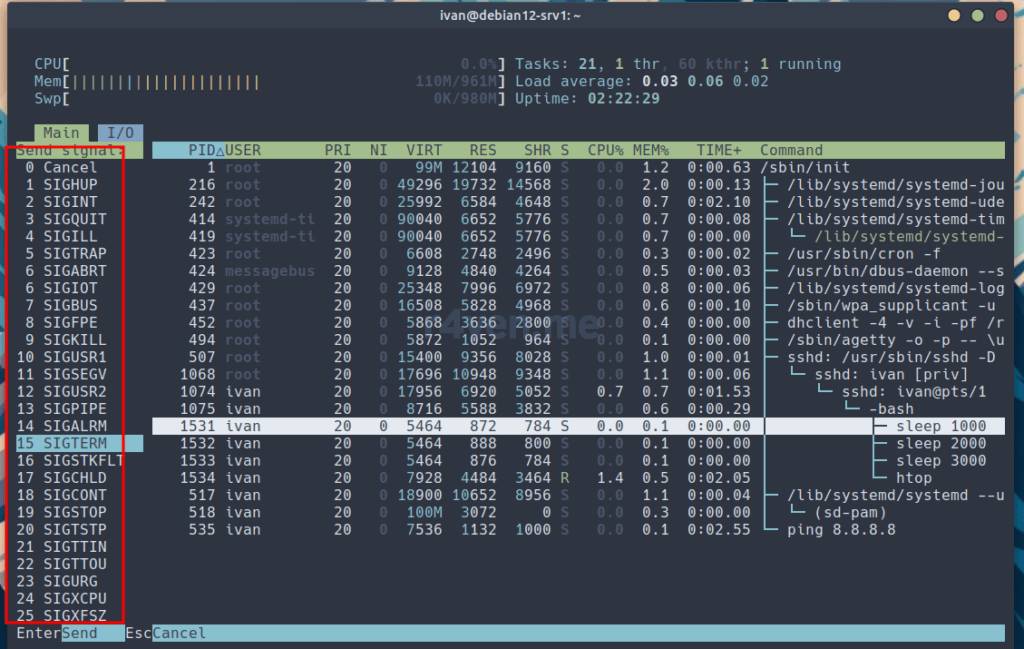Switch to the I/O tab
Image resolution: width=1024 pixels, height=649 pixels.
(x=120, y=133)
